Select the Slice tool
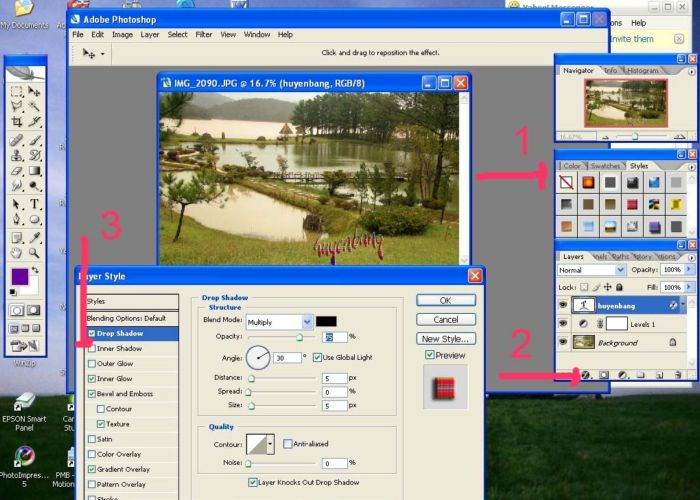Image resolution: width=700 pixels, height=500 pixels. click(x=34, y=121)
